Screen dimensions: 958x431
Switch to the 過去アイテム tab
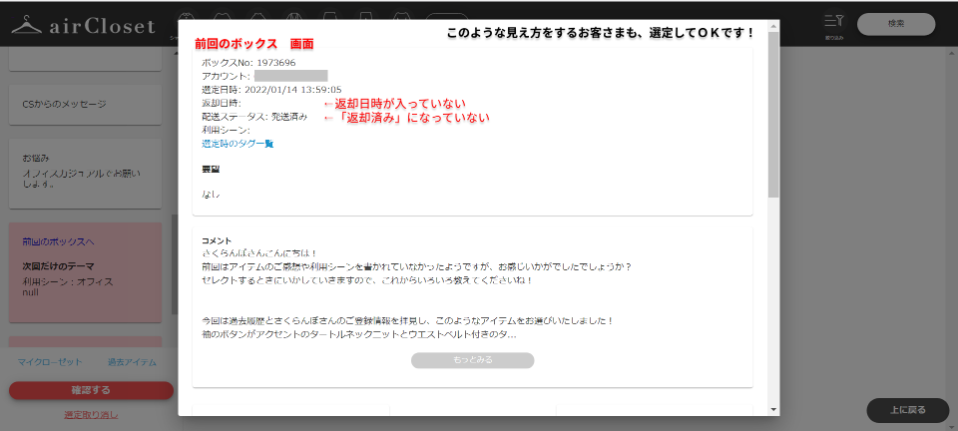[132, 362]
